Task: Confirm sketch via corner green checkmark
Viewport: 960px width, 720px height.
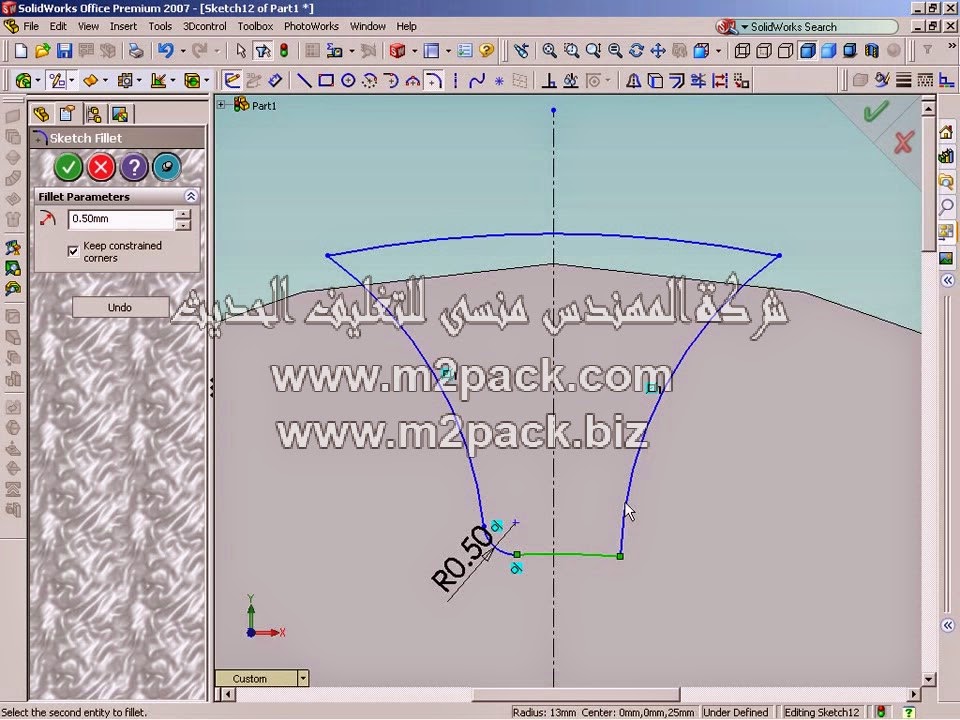Action: tap(876, 111)
